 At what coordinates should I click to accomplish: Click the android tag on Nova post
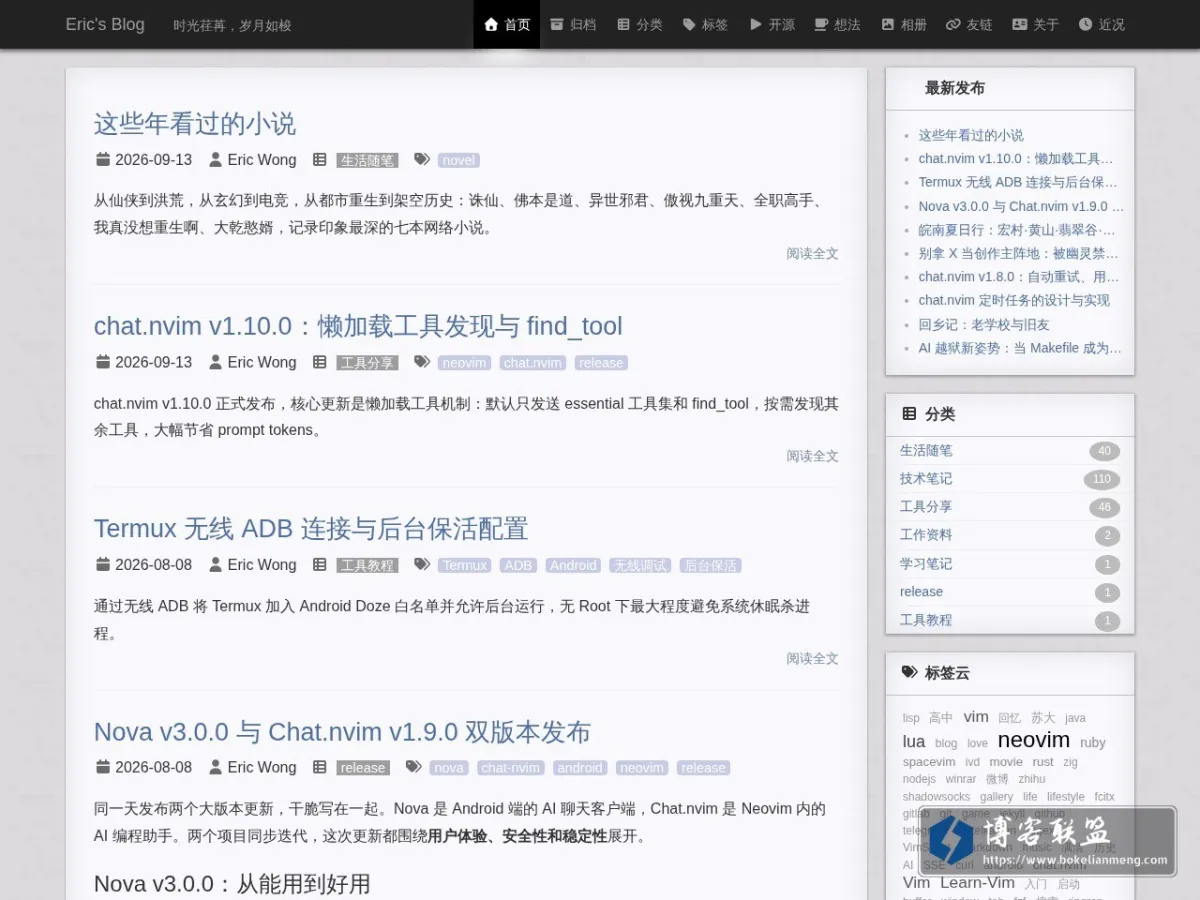point(580,768)
